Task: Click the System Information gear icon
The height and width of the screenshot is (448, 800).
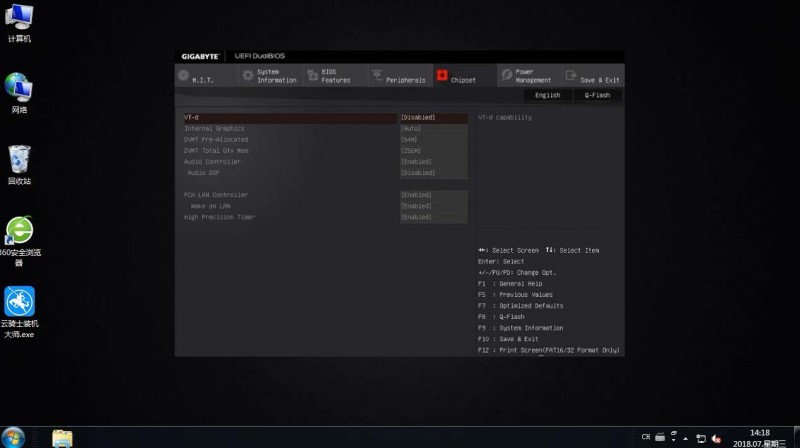Action: pyautogui.click(x=248, y=76)
